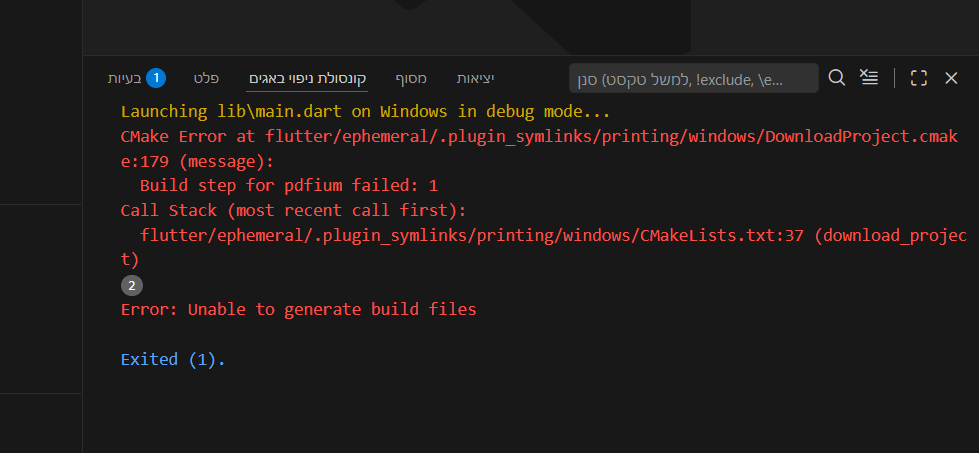979x453 pixels.
Task: Click the magnifier search icon
Action: pos(837,78)
